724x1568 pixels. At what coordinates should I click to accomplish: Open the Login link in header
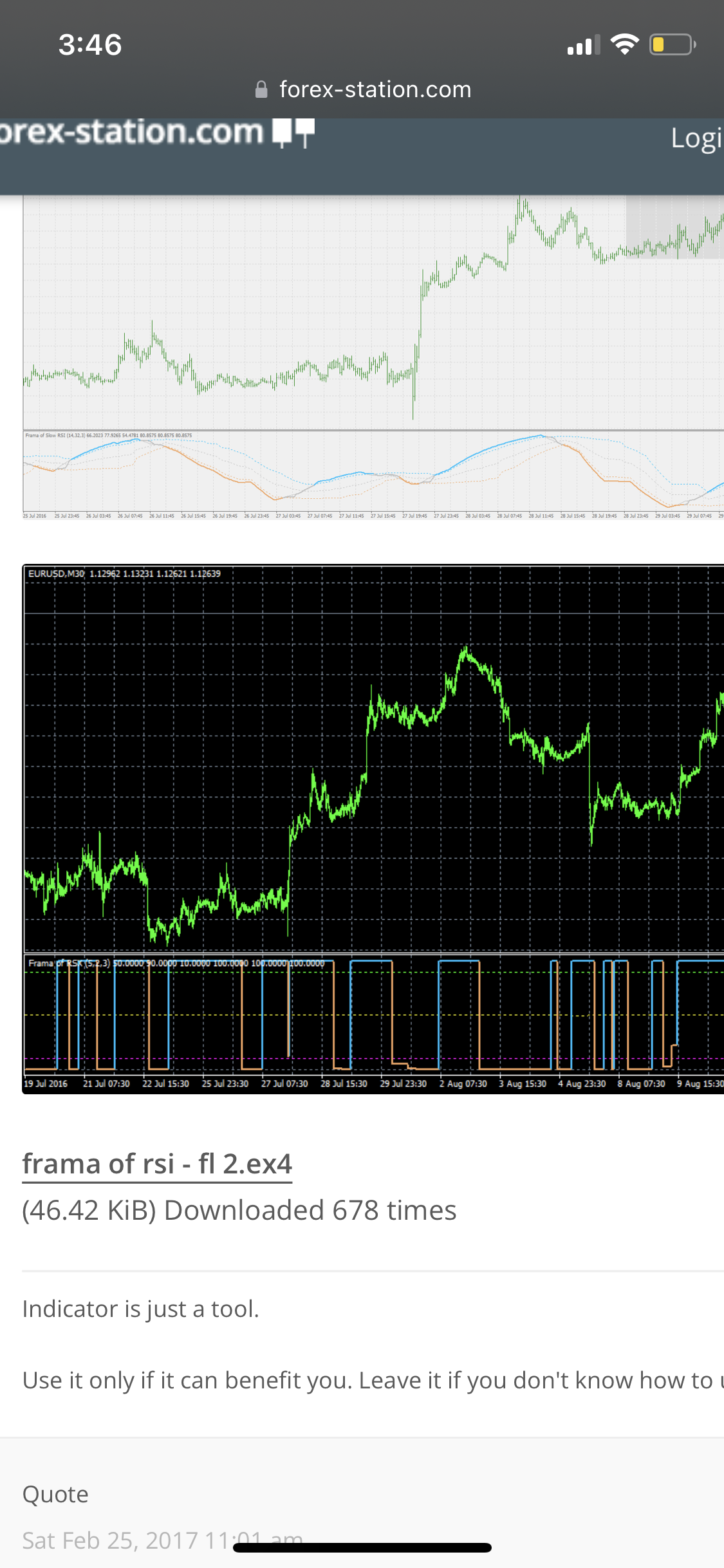[697, 138]
